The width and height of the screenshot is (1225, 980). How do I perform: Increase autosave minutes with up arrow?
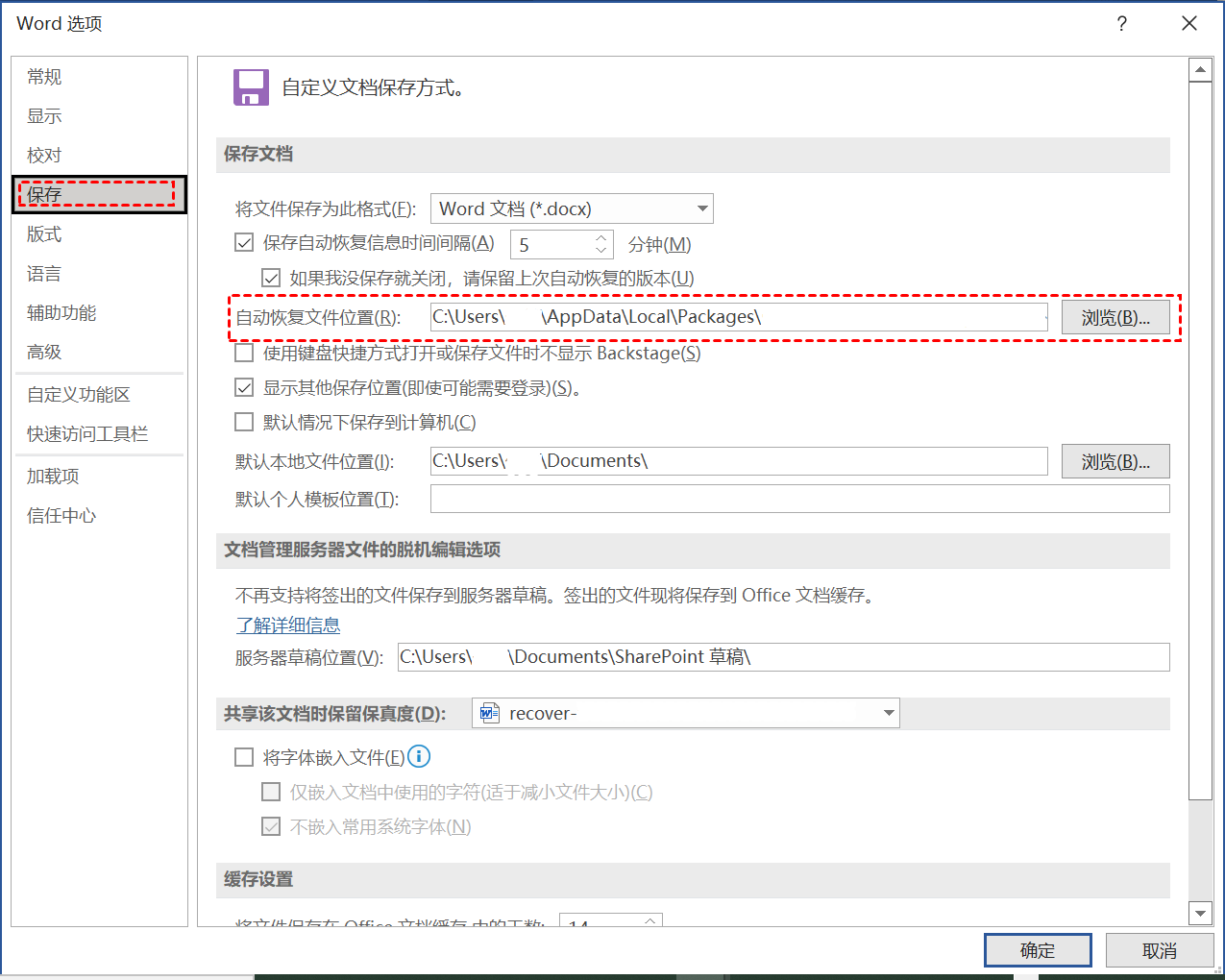pos(601,237)
